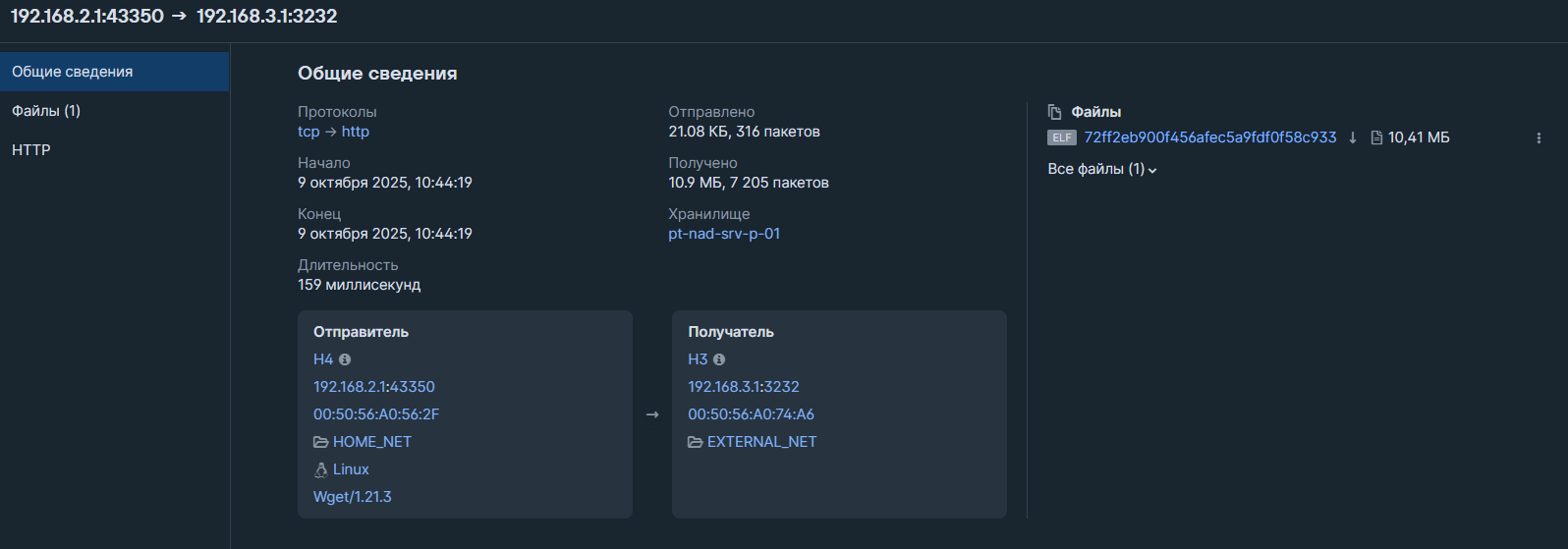Image resolution: width=1568 pixels, height=549 pixels.
Task: Click the ELF file type badge
Action: (x=1062, y=137)
